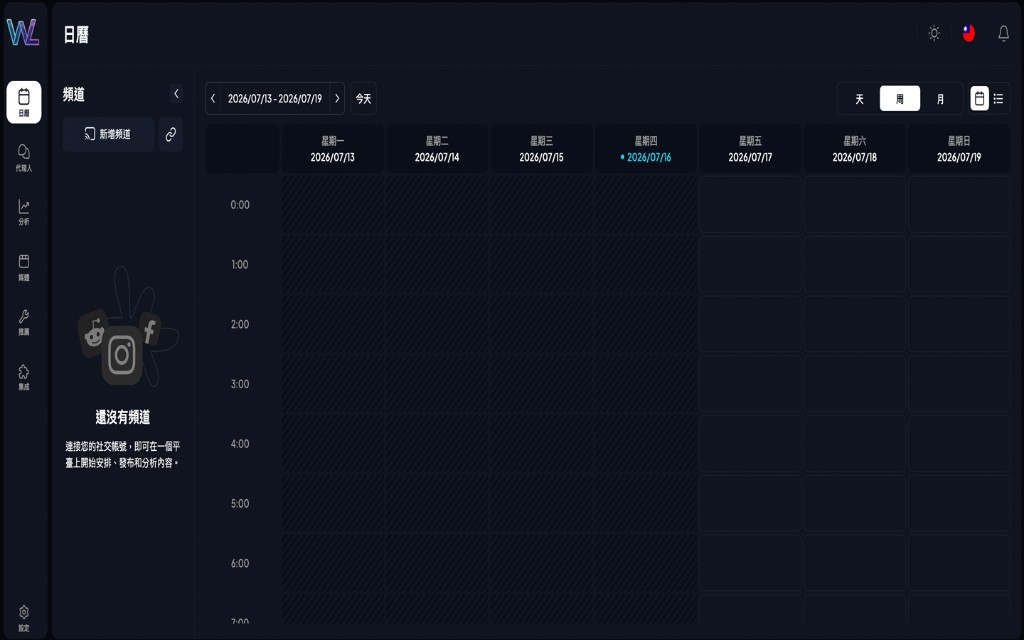Open the wrench tools sidebar item
This screenshot has width=1024, height=640.
coord(24,322)
